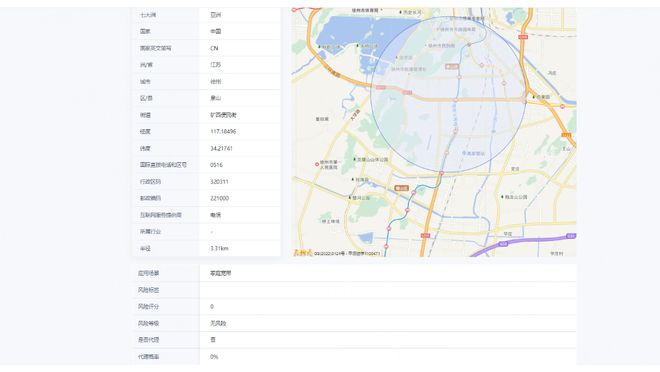The width and height of the screenshot is (660, 372).
Task: Click the 城市 row label
Action: coord(145,81)
